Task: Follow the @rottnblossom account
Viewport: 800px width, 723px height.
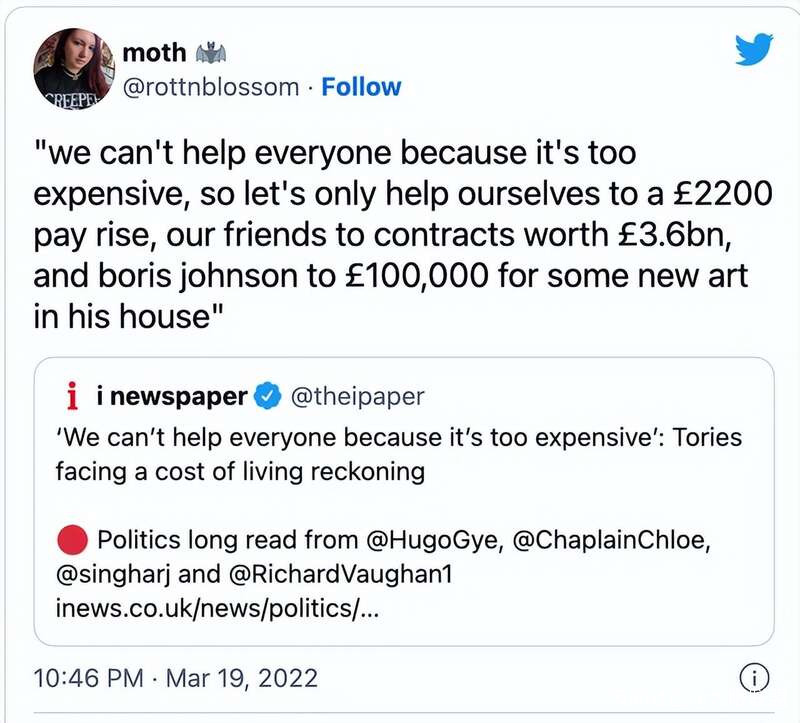Action: tap(361, 87)
